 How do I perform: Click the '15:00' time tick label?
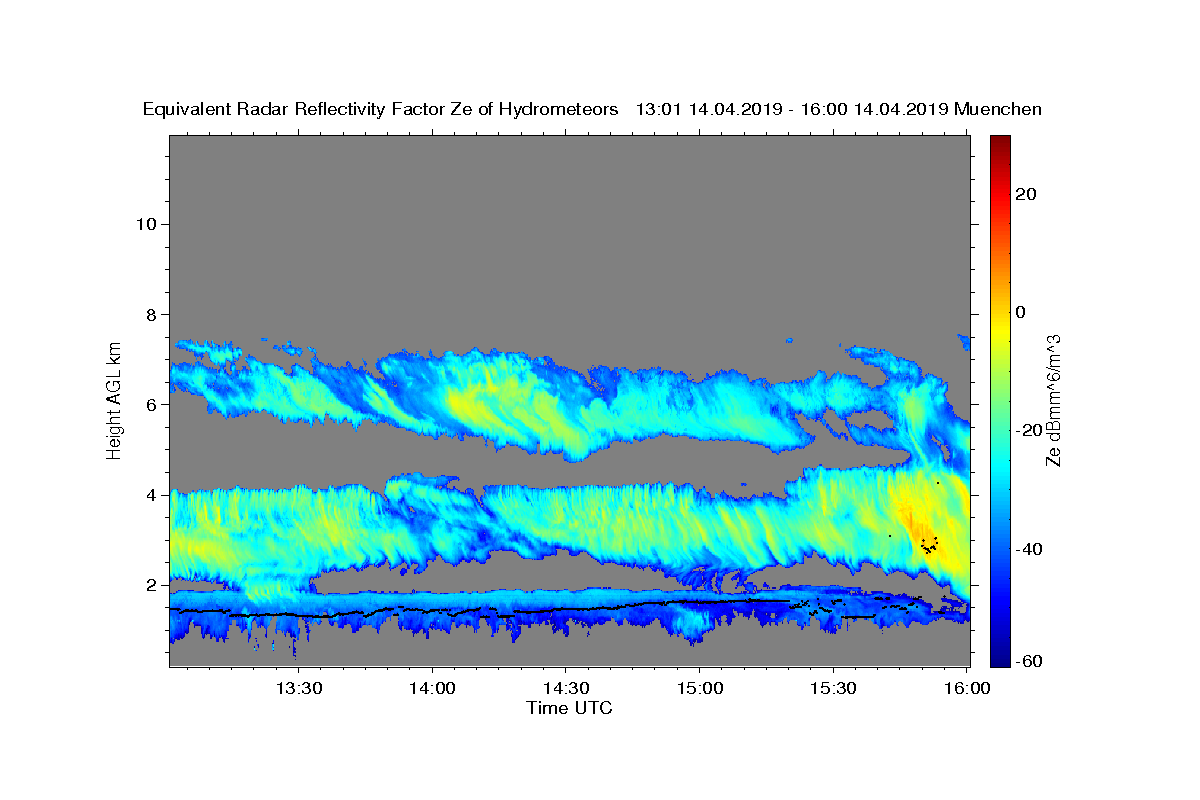click(x=700, y=689)
